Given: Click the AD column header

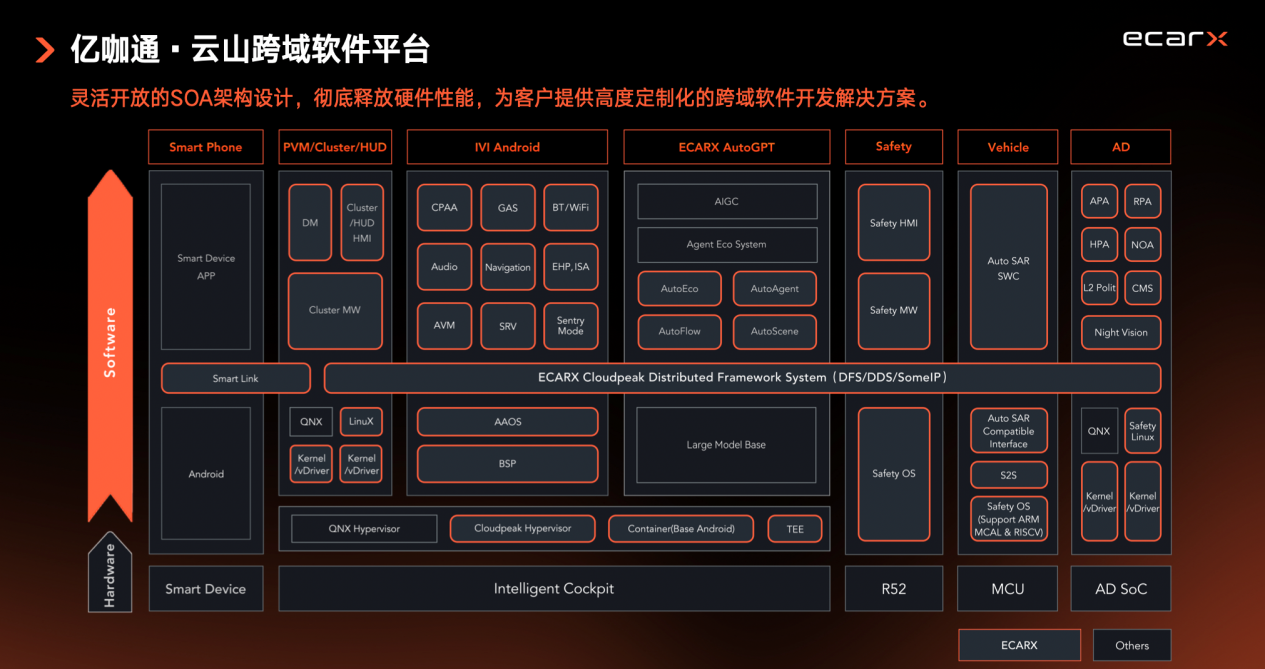Looking at the screenshot, I should pos(1121,147).
